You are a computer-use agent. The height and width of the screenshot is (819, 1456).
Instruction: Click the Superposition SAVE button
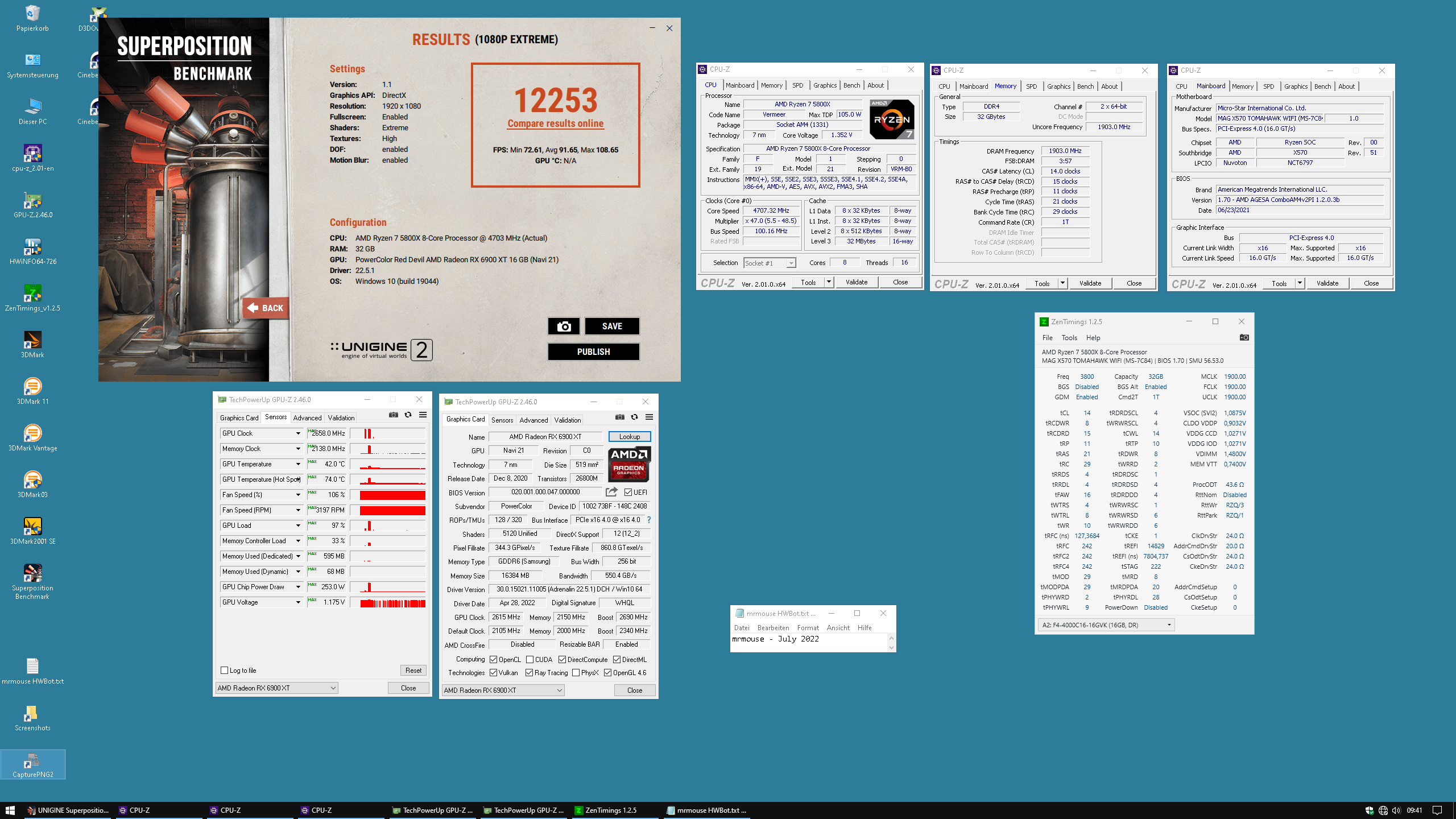[x=612, y=326]
